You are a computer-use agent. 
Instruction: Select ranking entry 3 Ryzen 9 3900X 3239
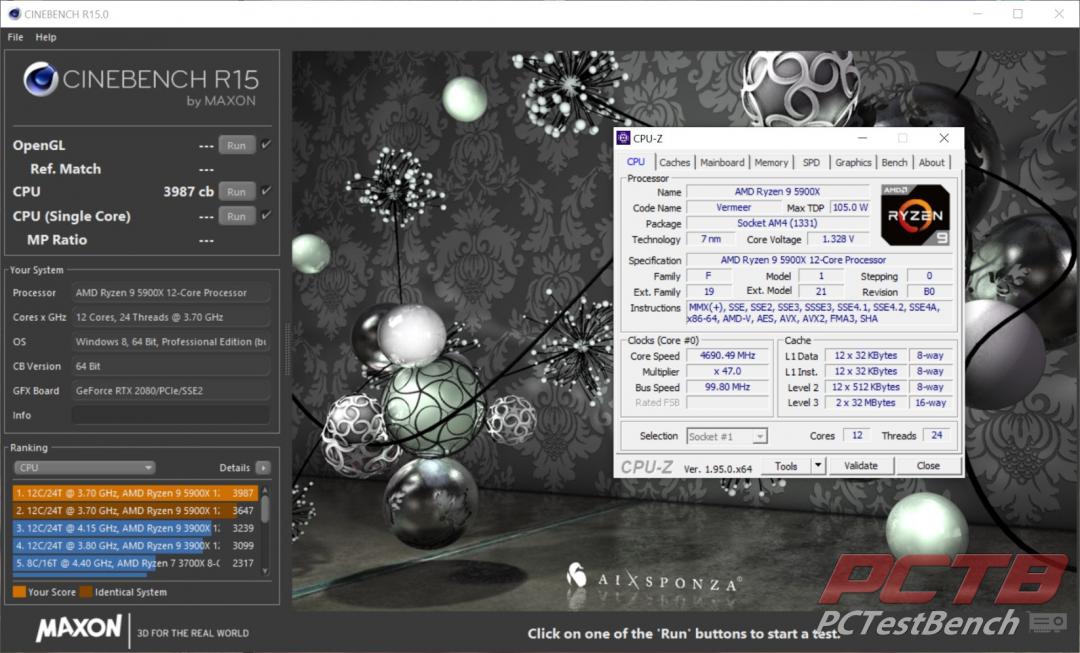(135, 528)
